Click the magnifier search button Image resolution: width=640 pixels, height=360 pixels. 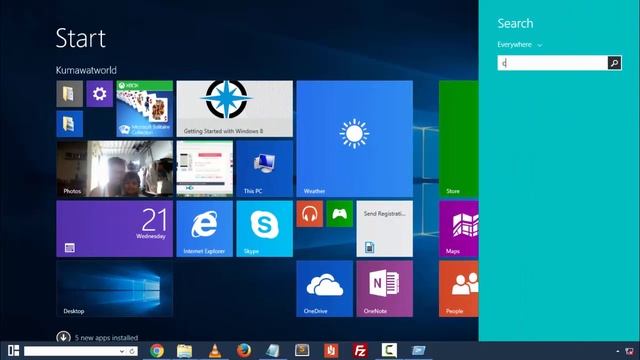click(x=614, y=63)
